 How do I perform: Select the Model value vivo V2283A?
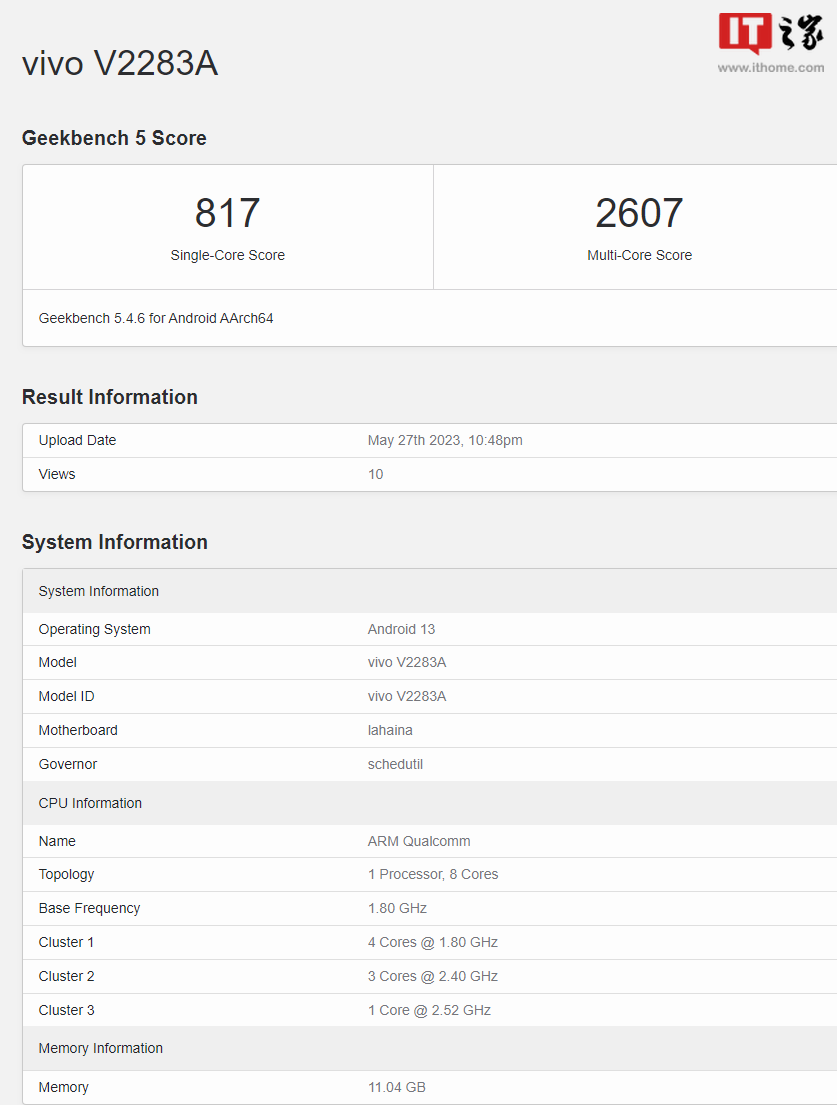407,662
